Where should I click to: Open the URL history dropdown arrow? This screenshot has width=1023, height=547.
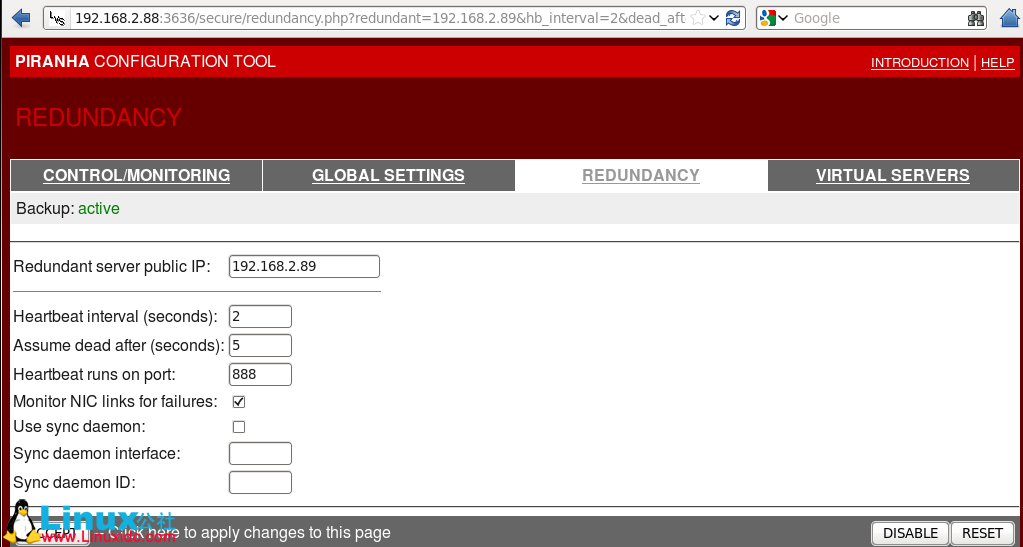tap(715, 18)
